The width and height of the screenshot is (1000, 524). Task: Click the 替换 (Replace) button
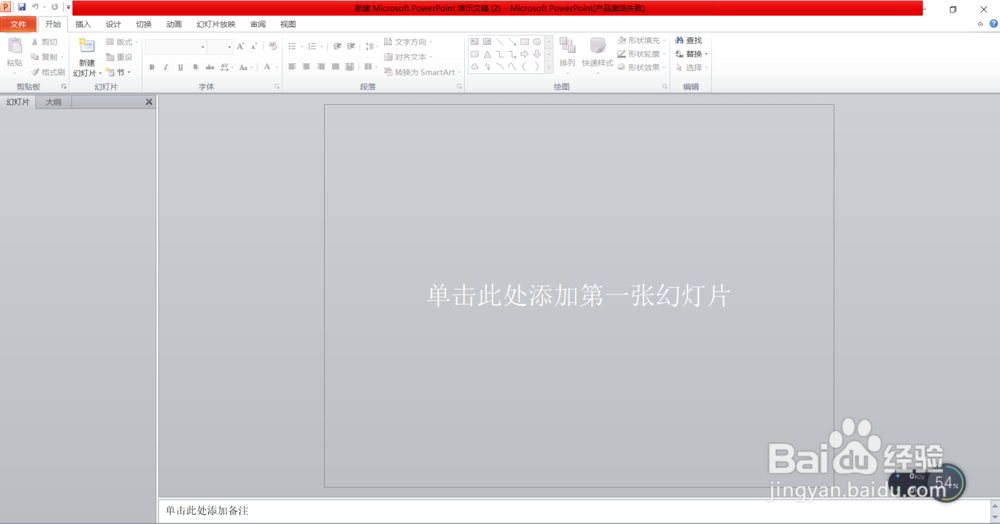[691, 54]
